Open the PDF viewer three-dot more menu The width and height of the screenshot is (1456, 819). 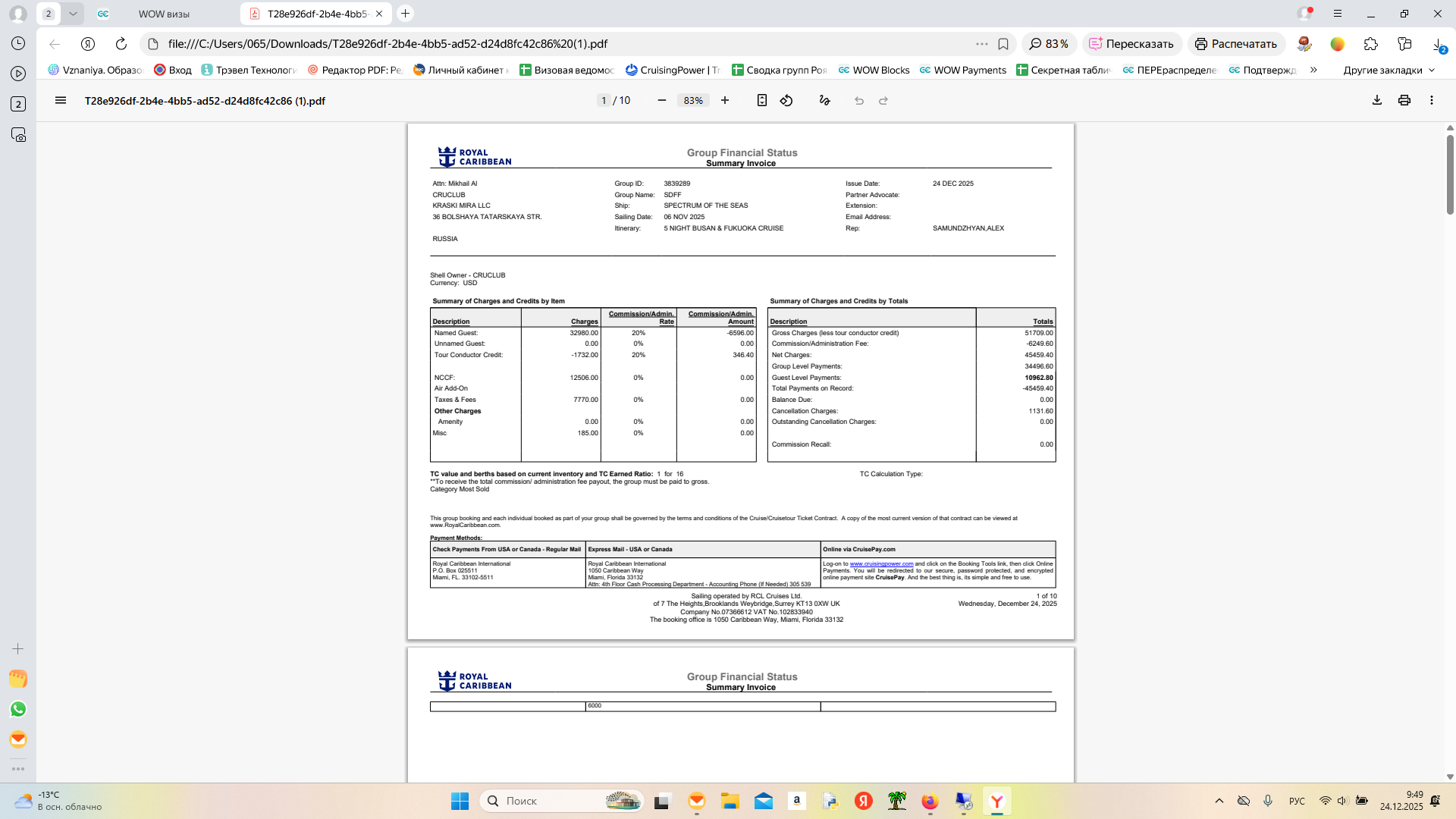[1432, 100]
